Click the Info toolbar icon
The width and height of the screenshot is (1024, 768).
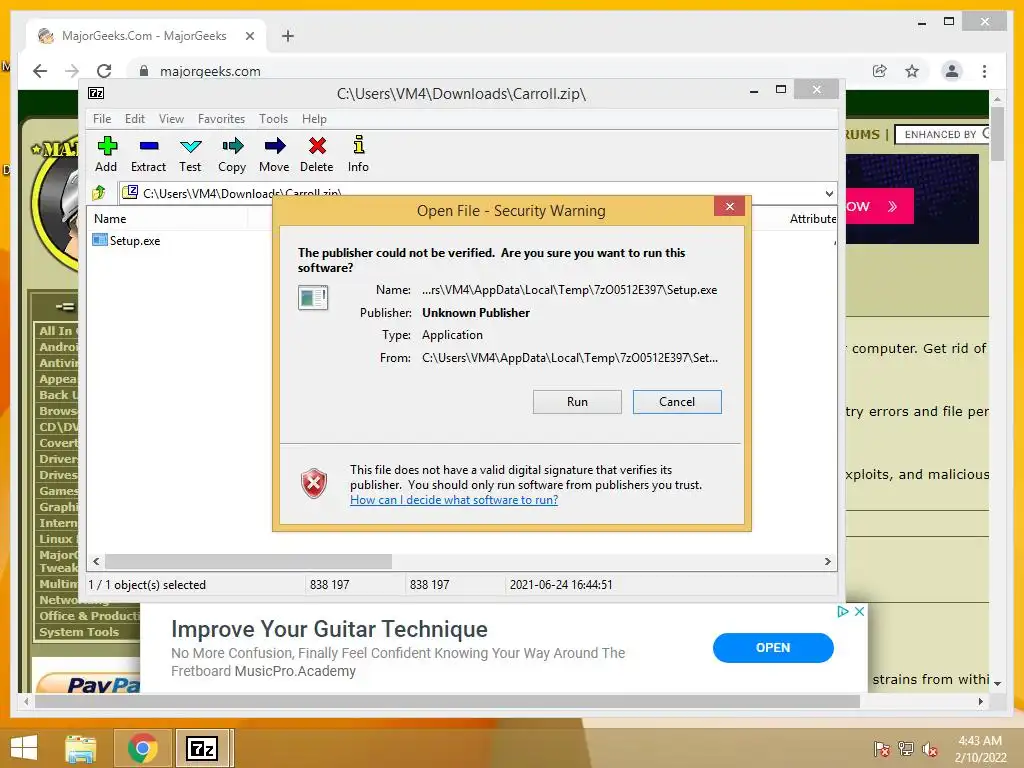click(x=359, y=144)
